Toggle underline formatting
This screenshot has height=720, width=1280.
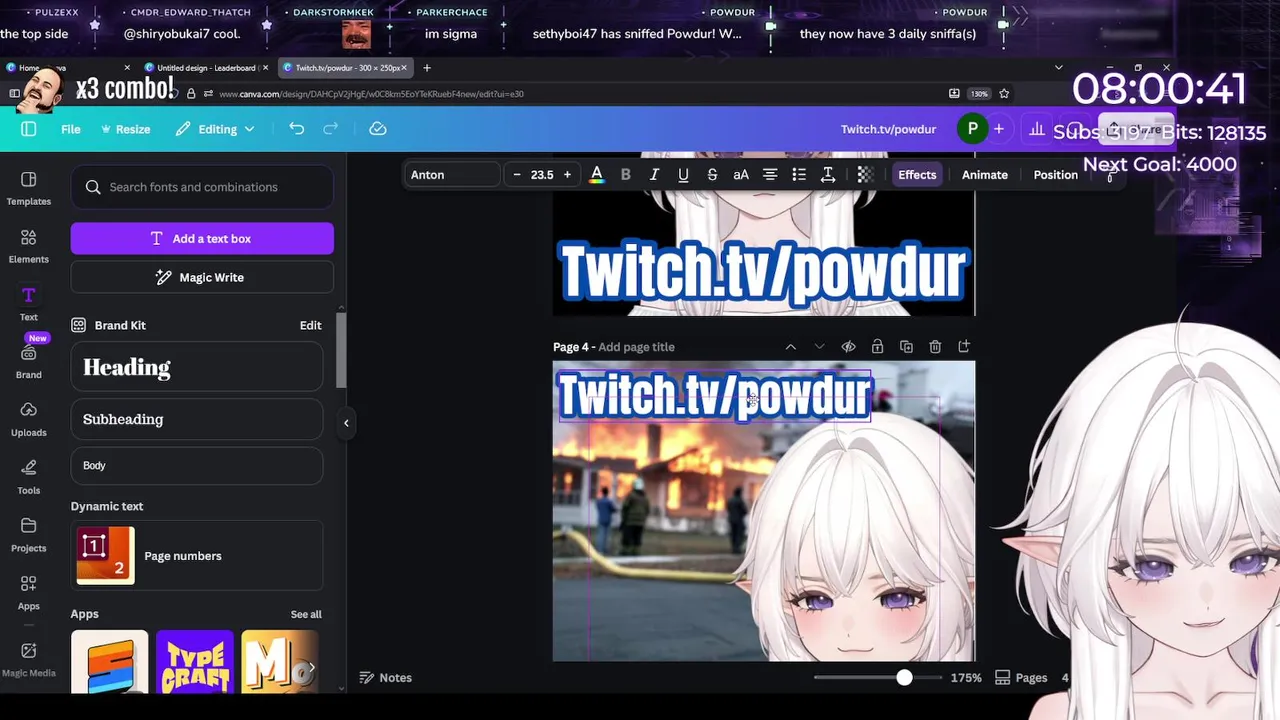683,175
